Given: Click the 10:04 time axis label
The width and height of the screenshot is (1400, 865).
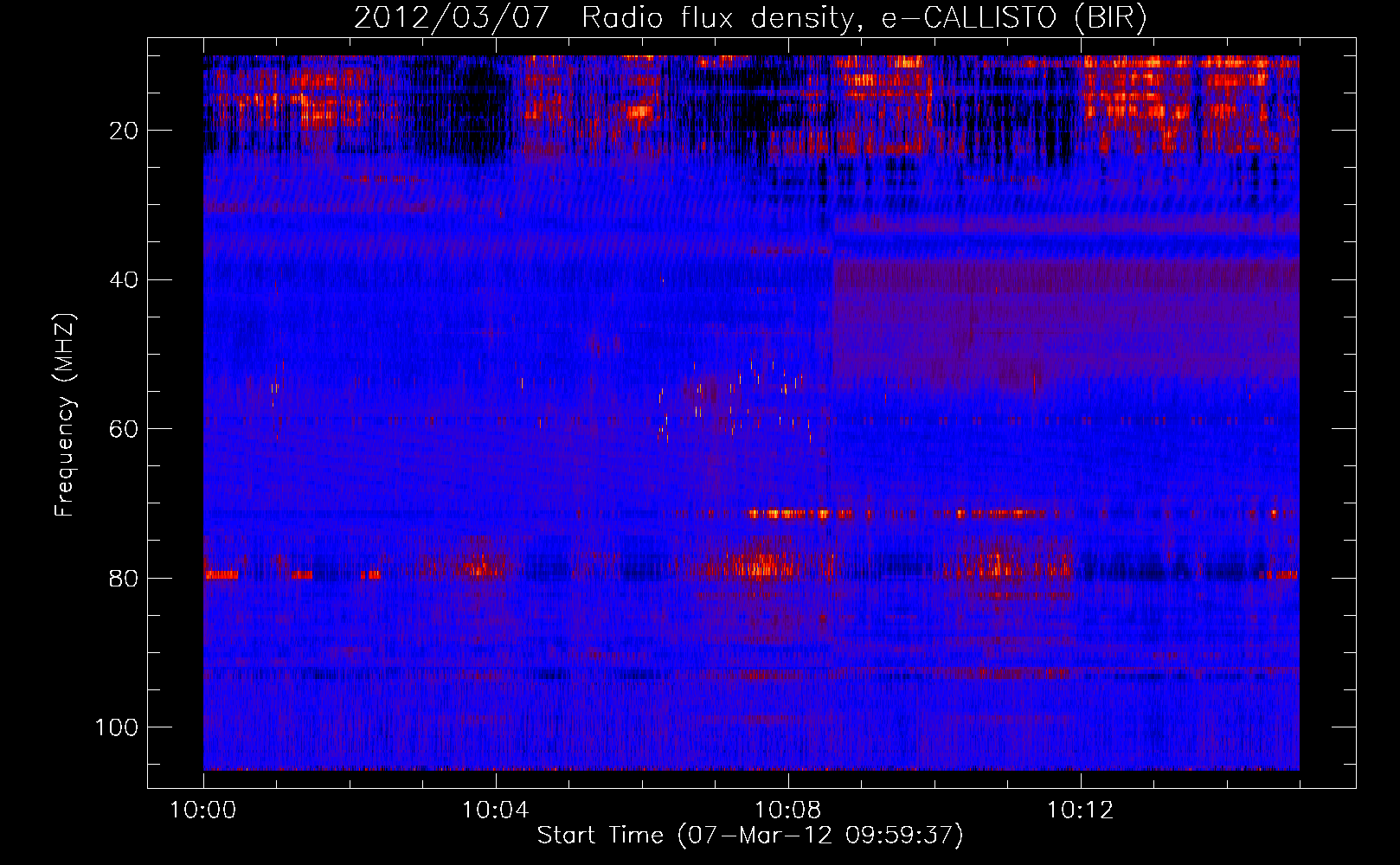Looking at the screenshot, I should click(495, 811).
